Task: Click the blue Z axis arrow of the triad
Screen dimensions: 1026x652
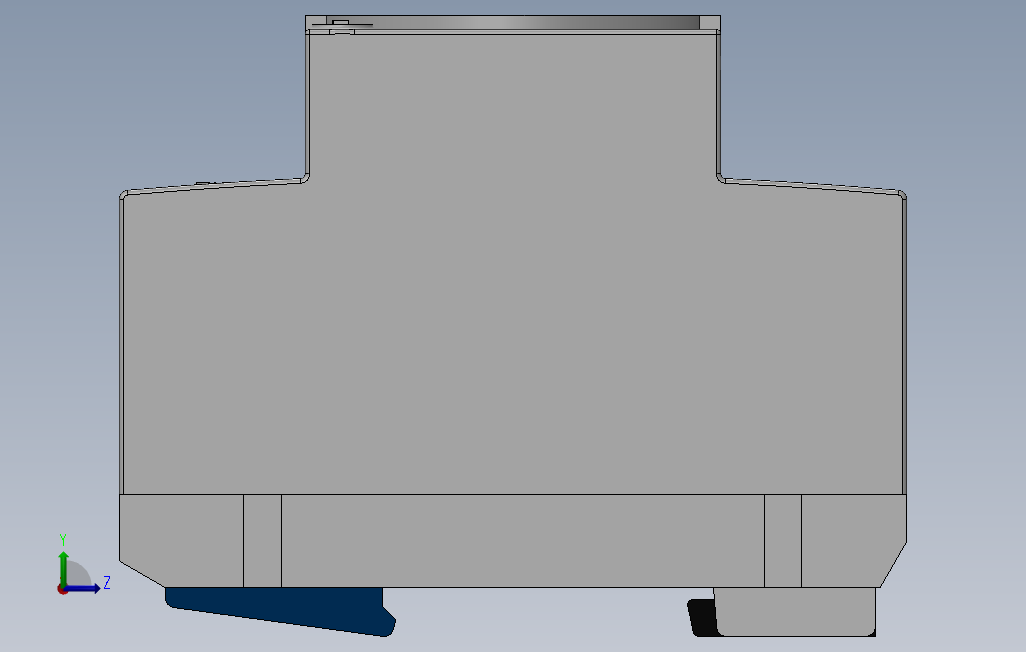Action: click(x=82, y=589)
